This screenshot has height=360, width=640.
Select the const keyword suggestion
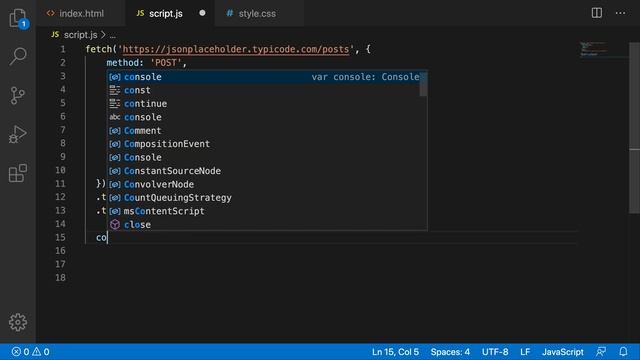pyautogui.click(x=264, y=90)
